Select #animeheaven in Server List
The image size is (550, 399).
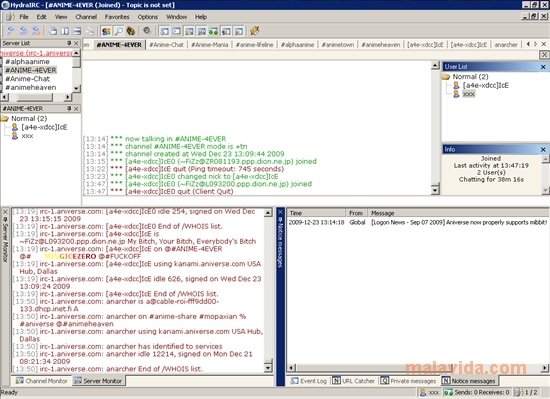point(31,88)
